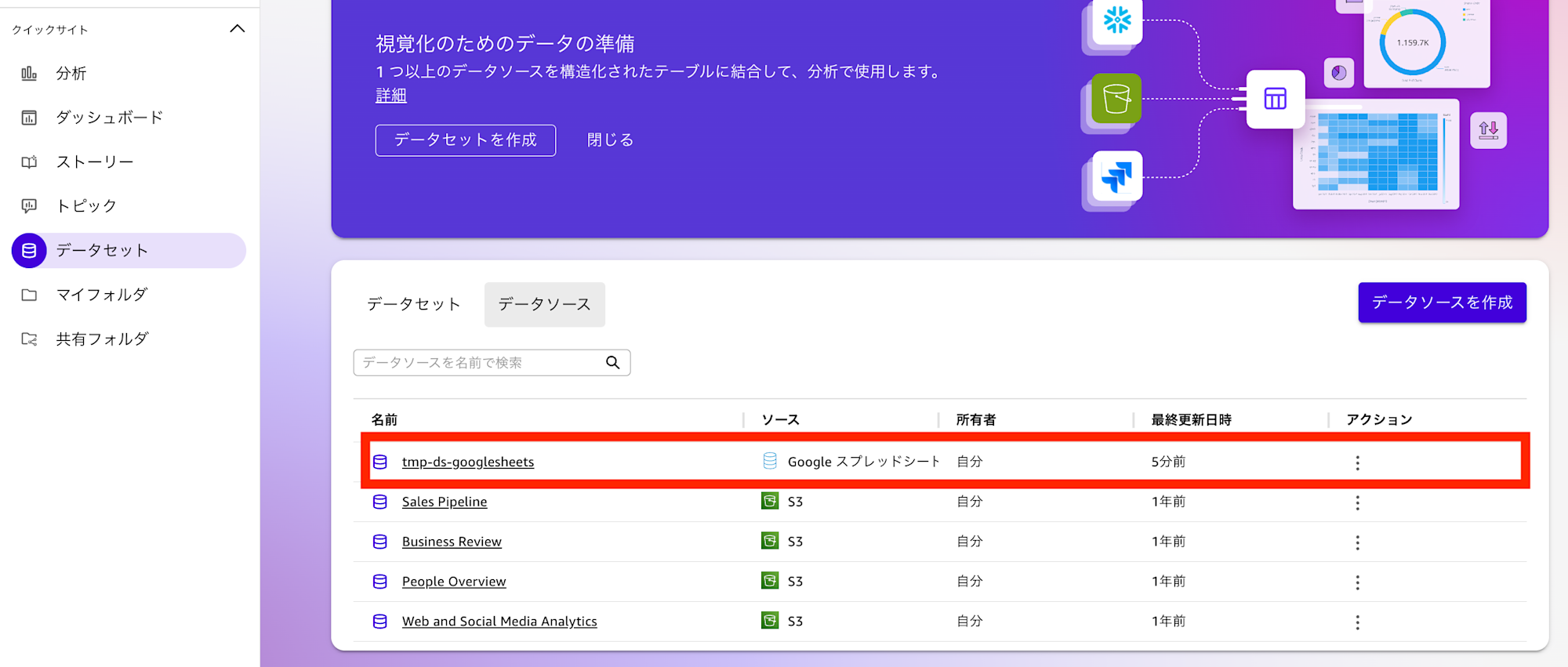Open actions menu for People Overview

coord(1357,583)
